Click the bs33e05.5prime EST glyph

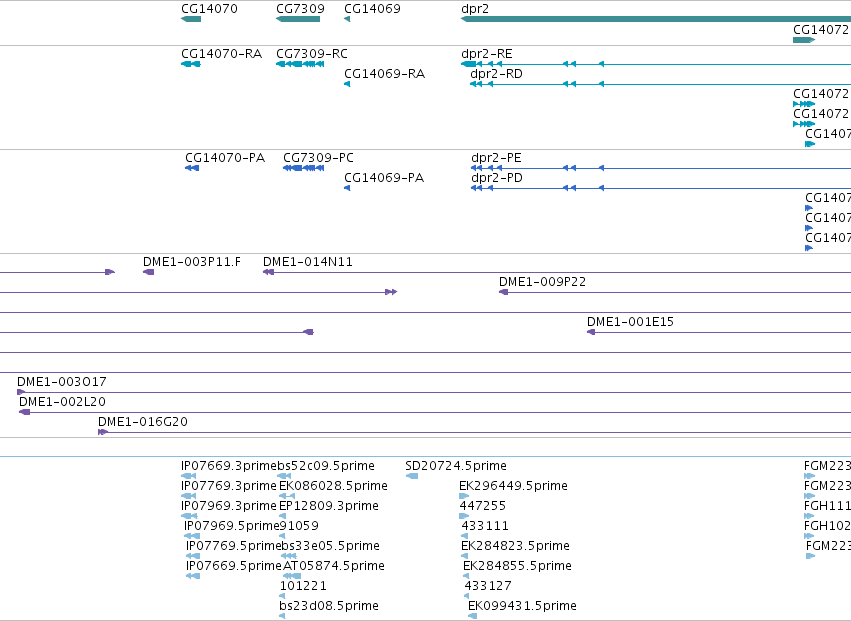tap(289, 556)
